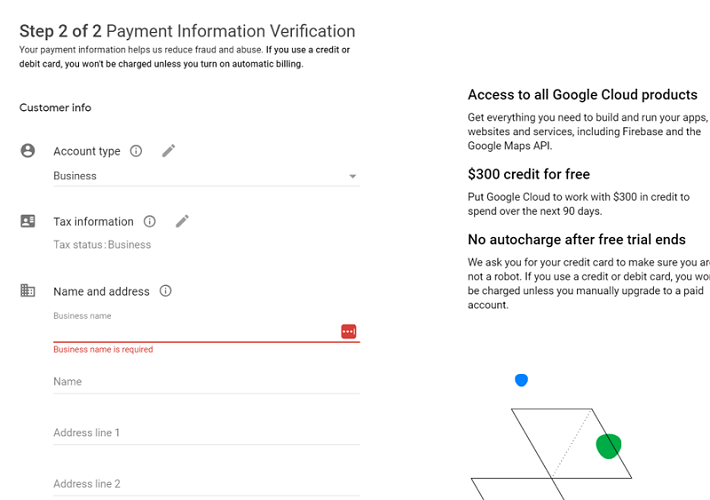Screen dimensions: 710x500
Task: Show the Tax information info tooltip
Action: pyautogui.click(x=150, y=221)
